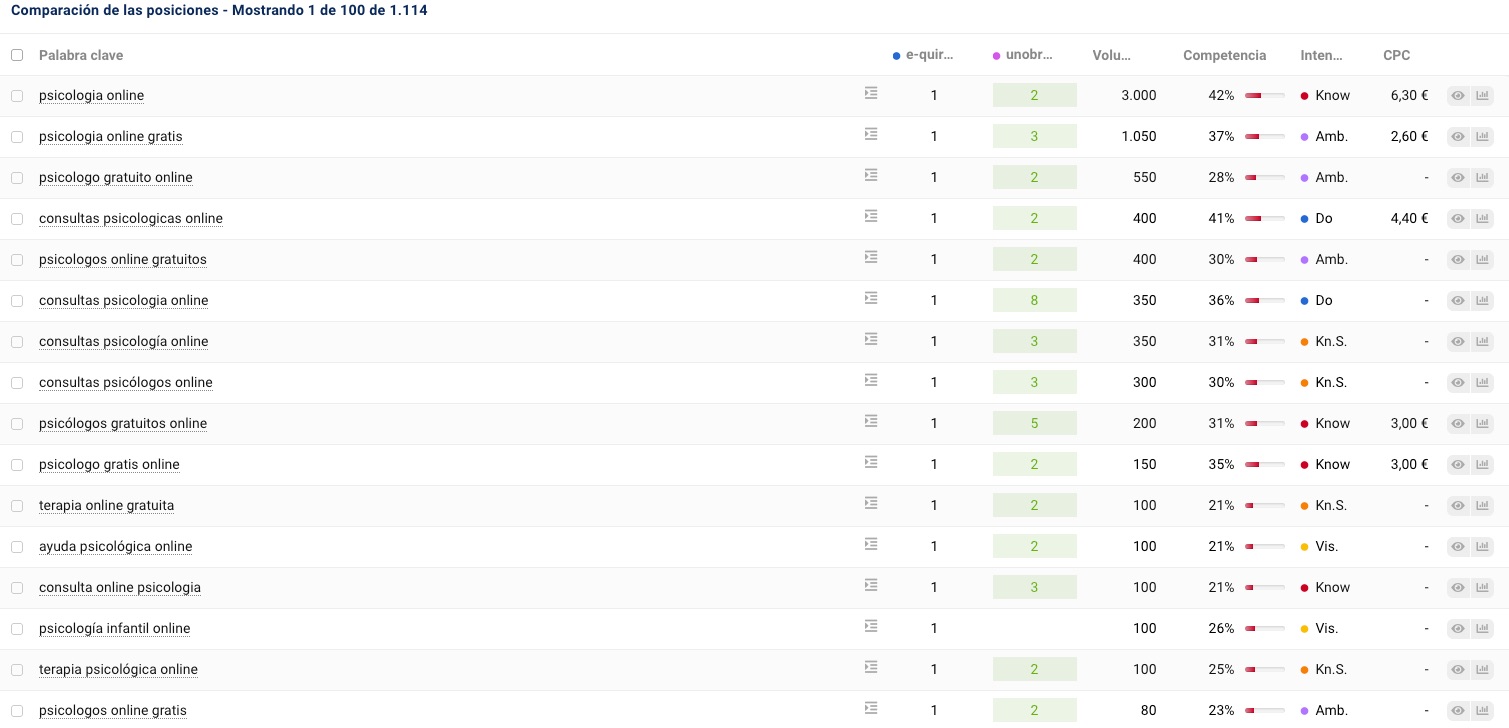
Task: Open keyword link psicologos online gratuitos
Action: point(123,260)
